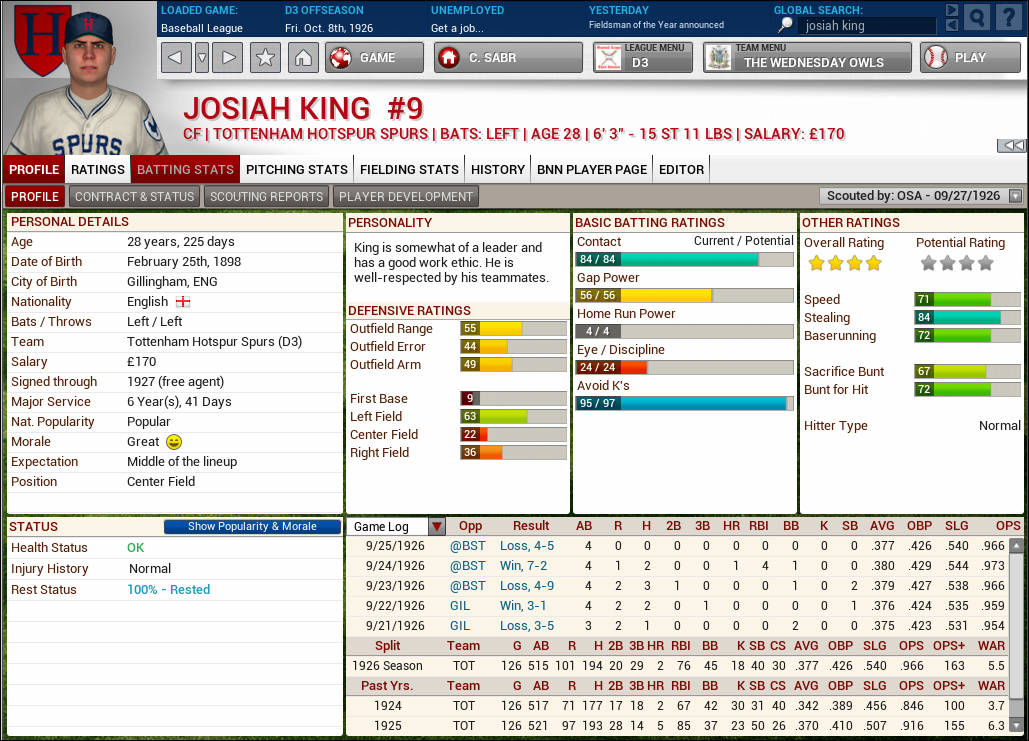
Task: Click the home icon button
Action: pyautogui.click(x=303, y=58)
